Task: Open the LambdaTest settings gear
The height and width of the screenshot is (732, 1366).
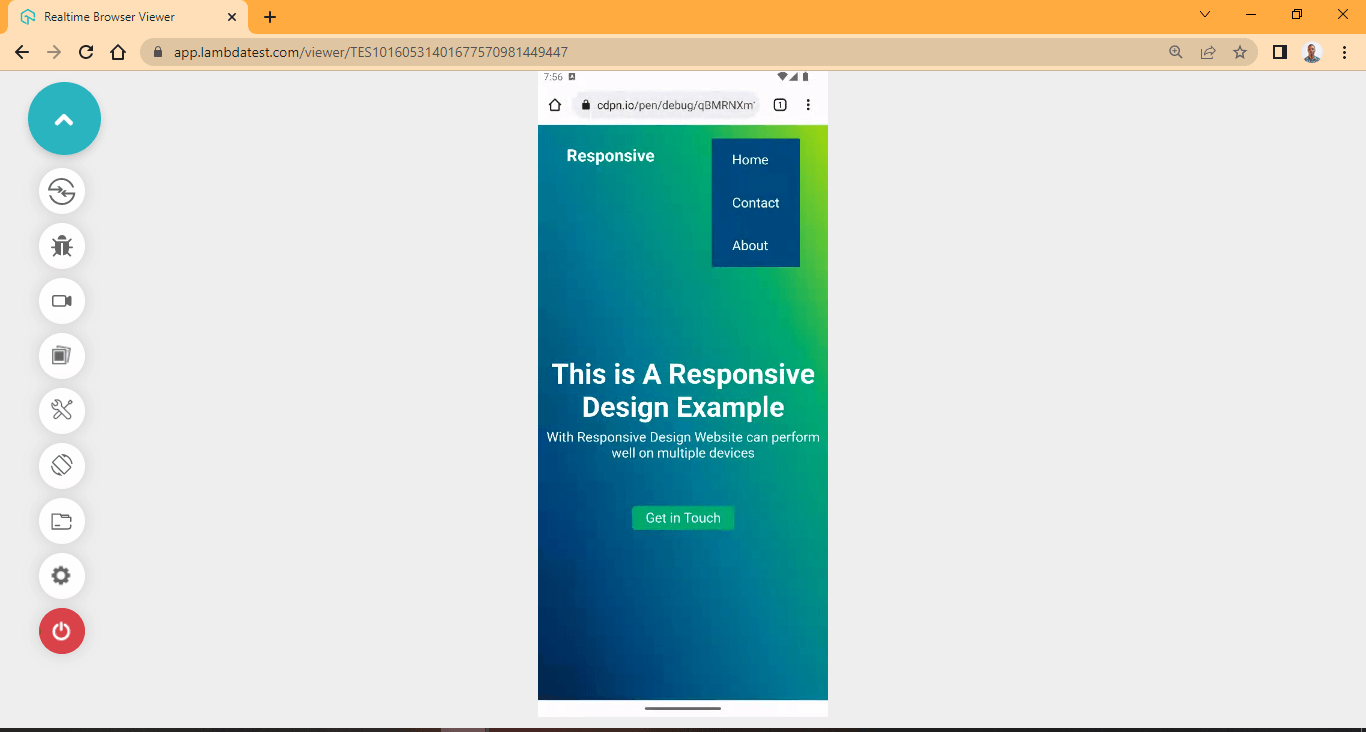Action: pos(61,575)
